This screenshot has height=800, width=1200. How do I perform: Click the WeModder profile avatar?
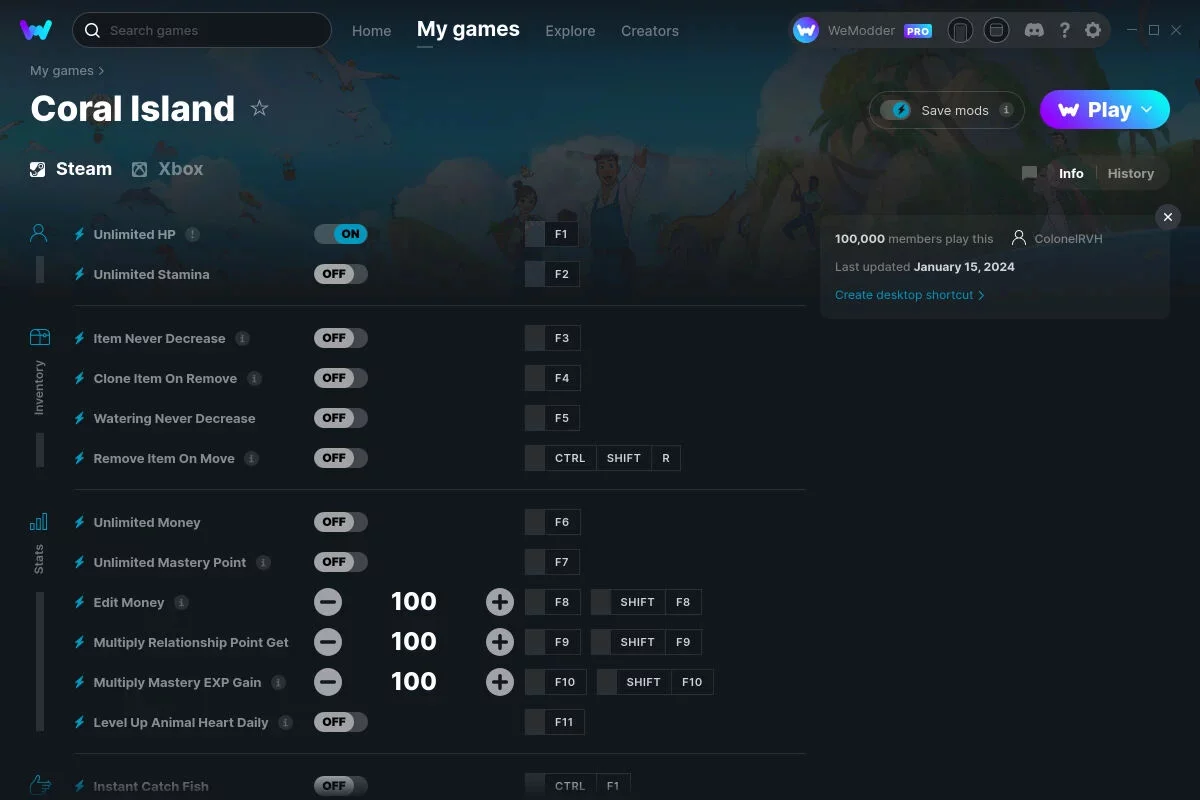806,30
